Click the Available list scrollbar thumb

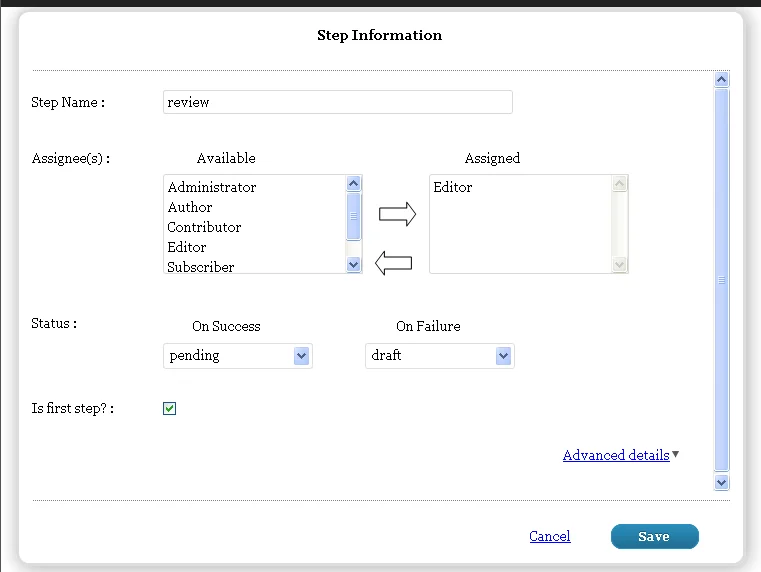[x=353, y=216]
